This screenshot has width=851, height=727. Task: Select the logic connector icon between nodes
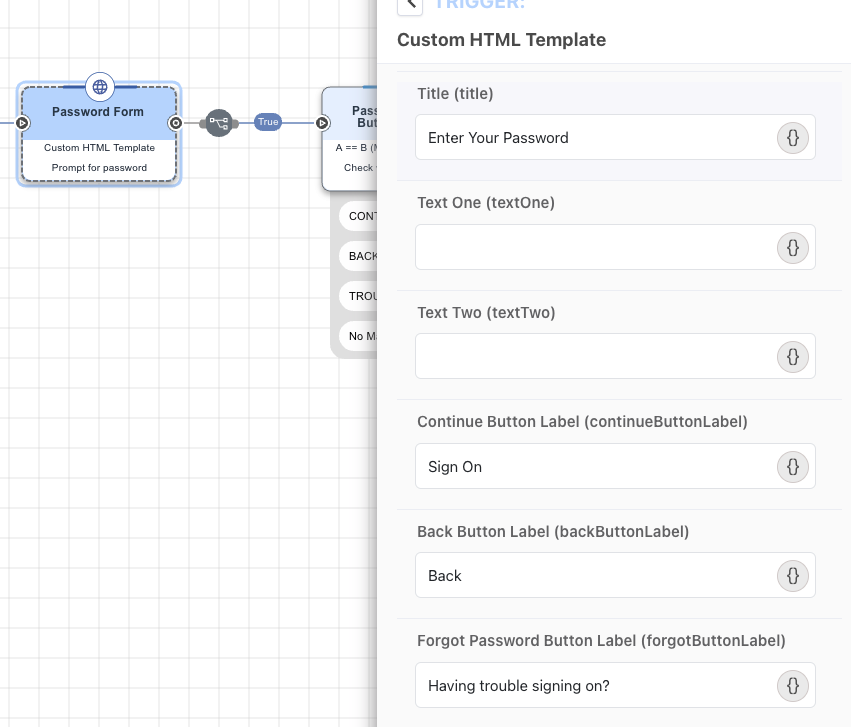click(x=219, y=123)
